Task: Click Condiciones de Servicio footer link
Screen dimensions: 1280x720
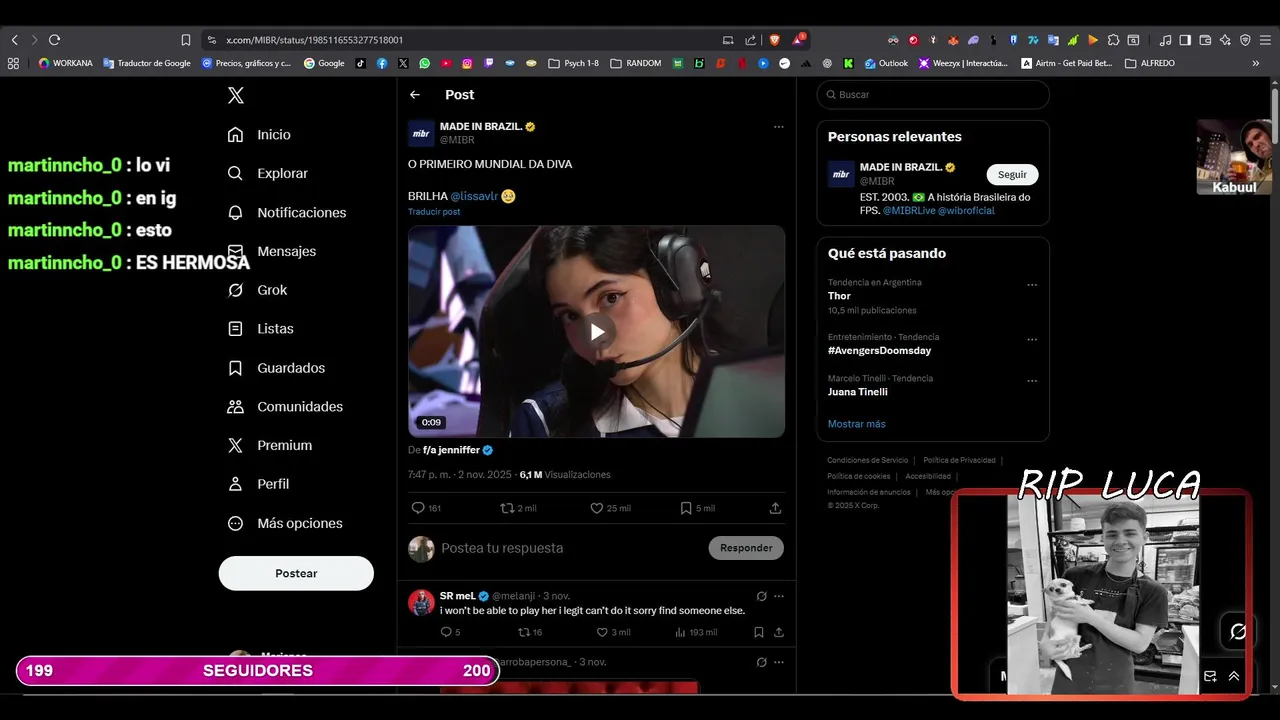Action: 867,460
